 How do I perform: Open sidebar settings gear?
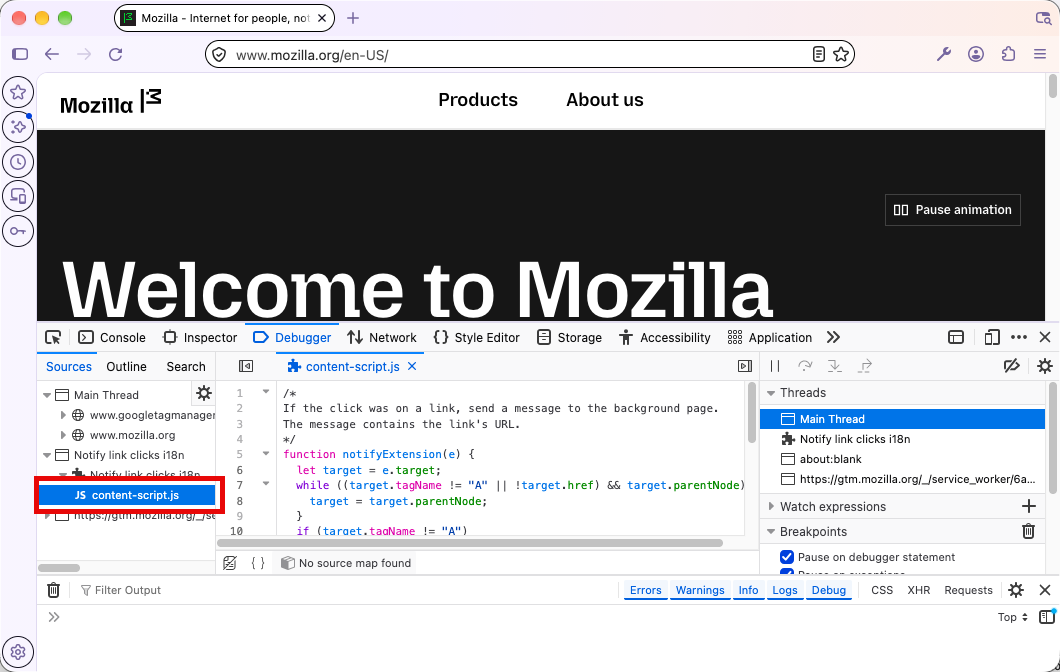click(x=18, y=652)
